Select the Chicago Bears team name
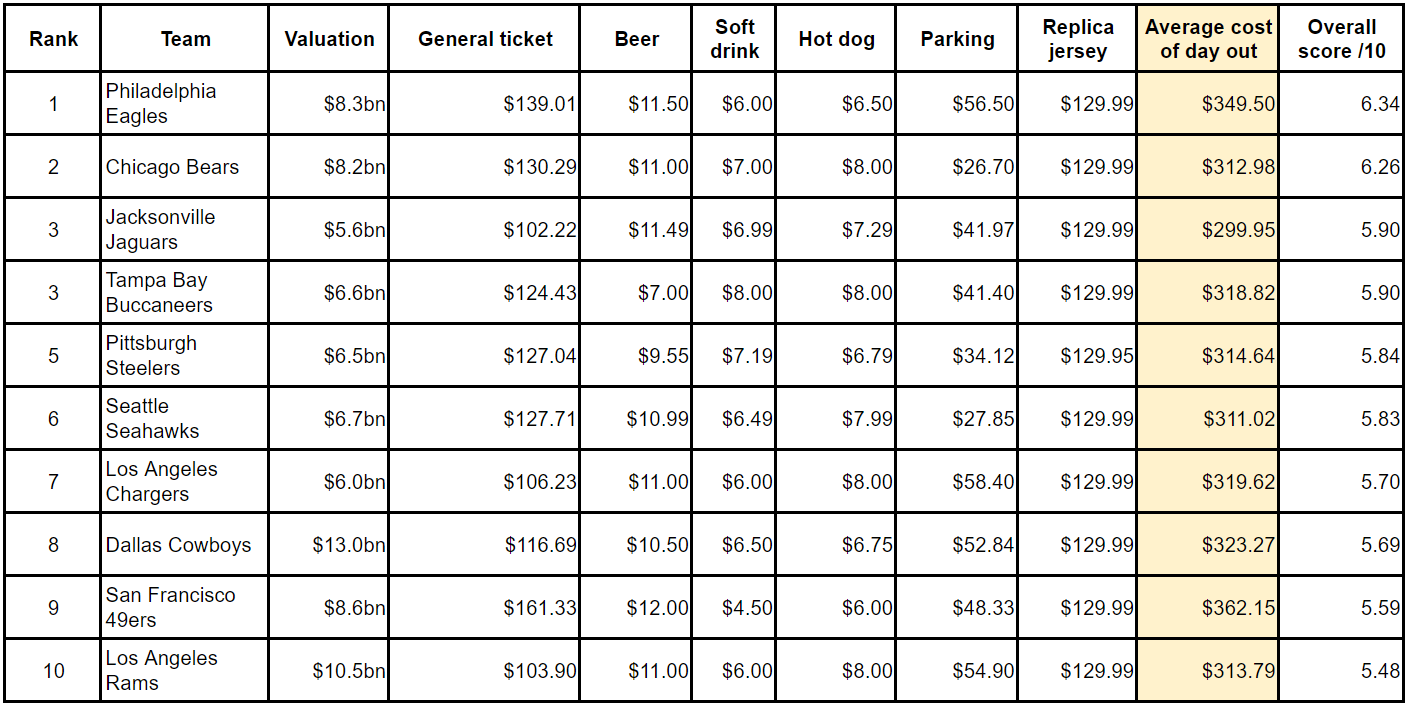Screen dimensions: 1408x706 172,167
